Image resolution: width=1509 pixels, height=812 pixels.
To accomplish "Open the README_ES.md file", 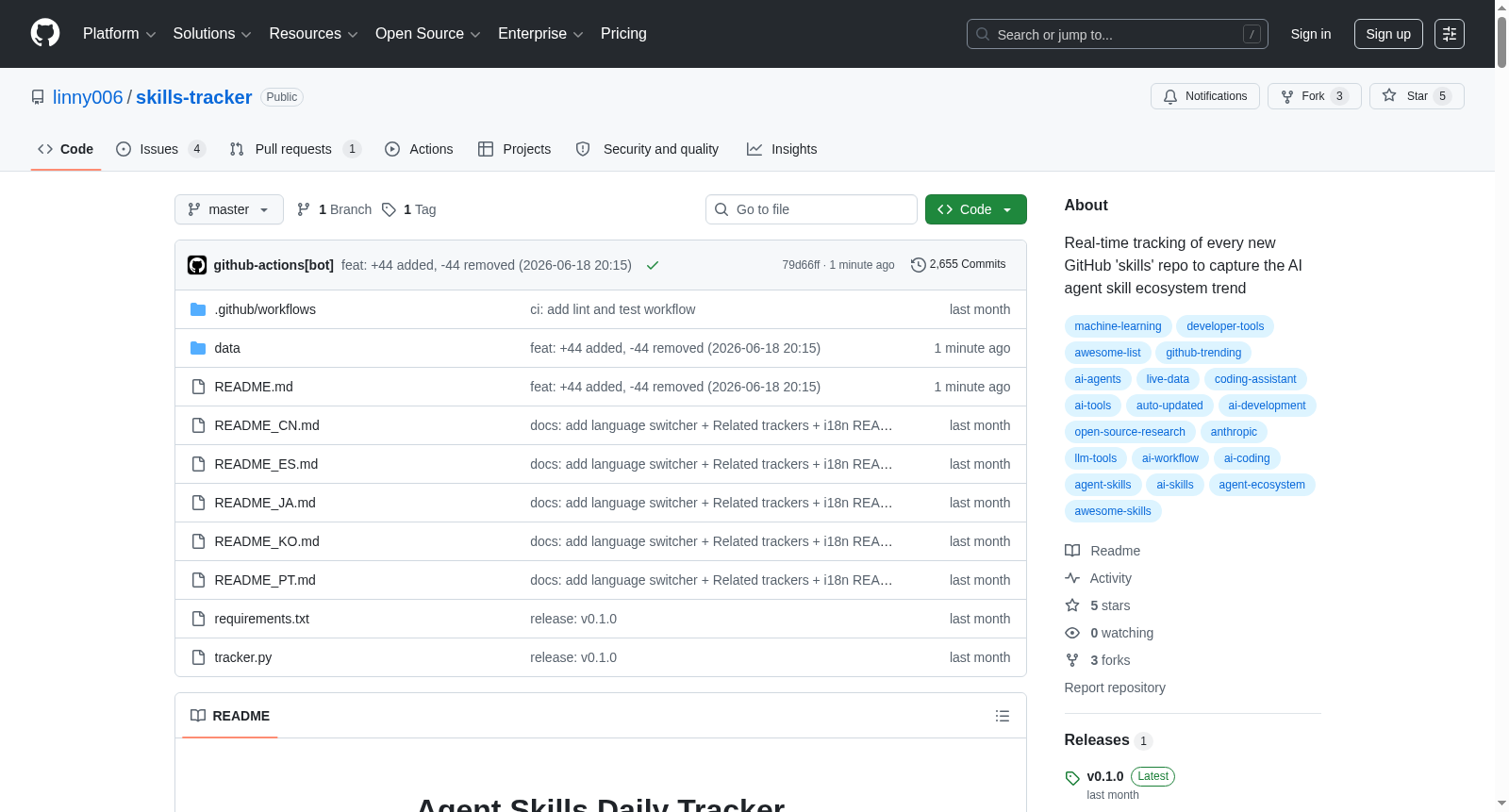I will [x=266, y=464].
